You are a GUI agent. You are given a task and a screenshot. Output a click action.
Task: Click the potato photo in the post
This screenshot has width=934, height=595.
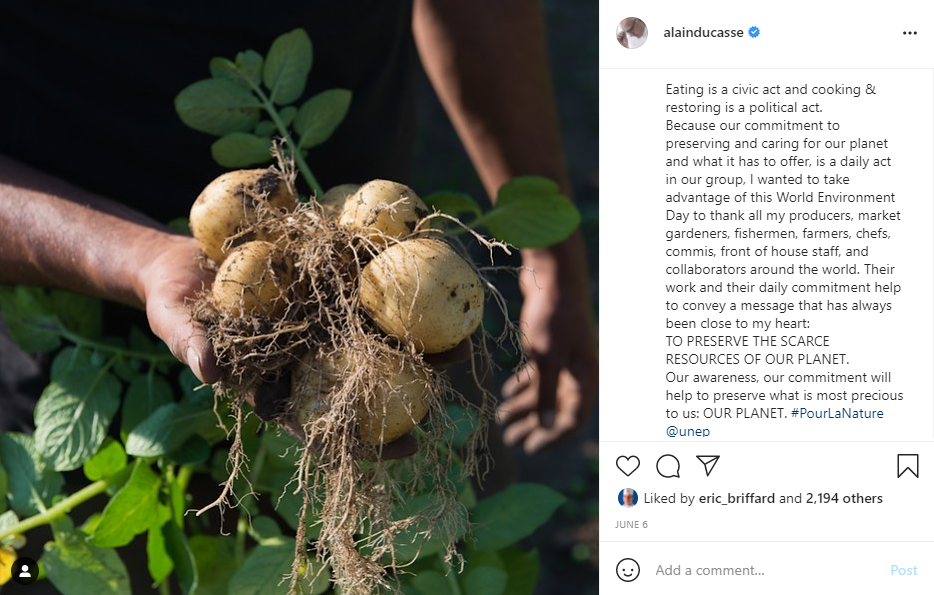click(x=299, y=297)
